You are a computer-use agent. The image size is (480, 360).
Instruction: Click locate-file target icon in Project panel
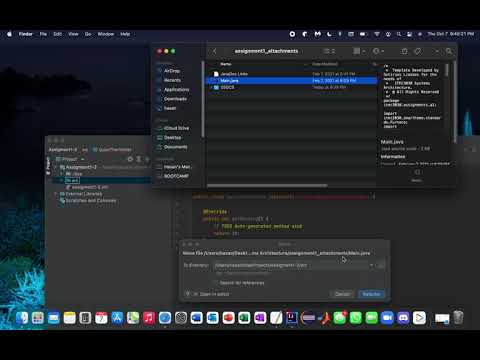coord(130,159)
